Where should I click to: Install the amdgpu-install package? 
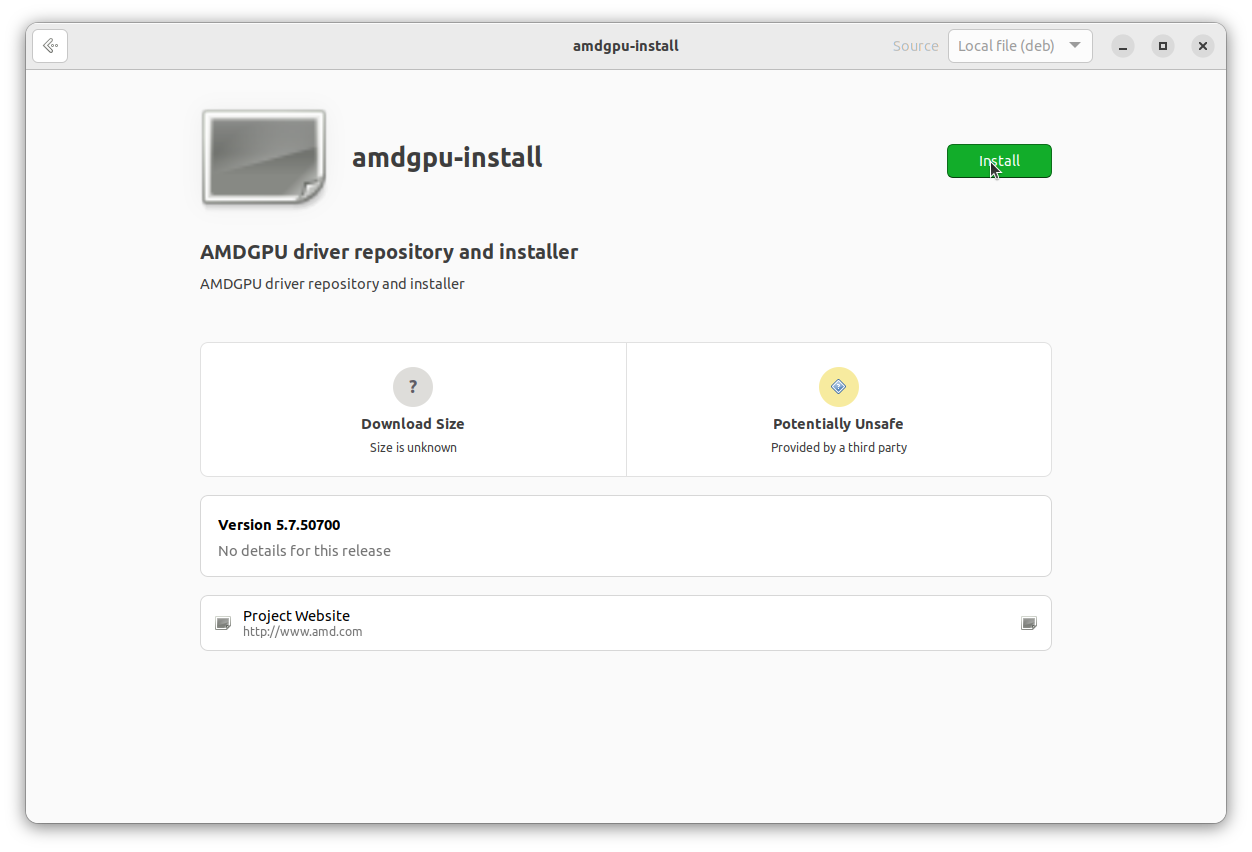tap(999, 161)
